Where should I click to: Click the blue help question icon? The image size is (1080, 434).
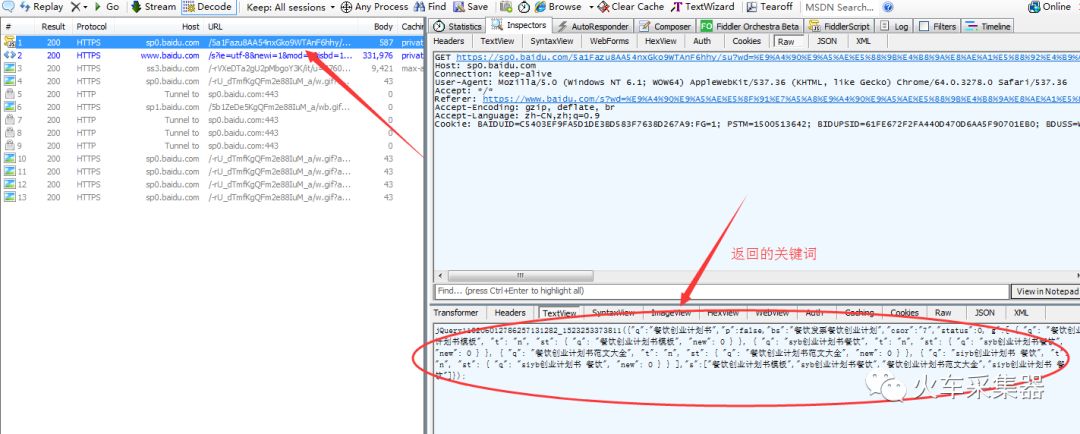(888, 7)
